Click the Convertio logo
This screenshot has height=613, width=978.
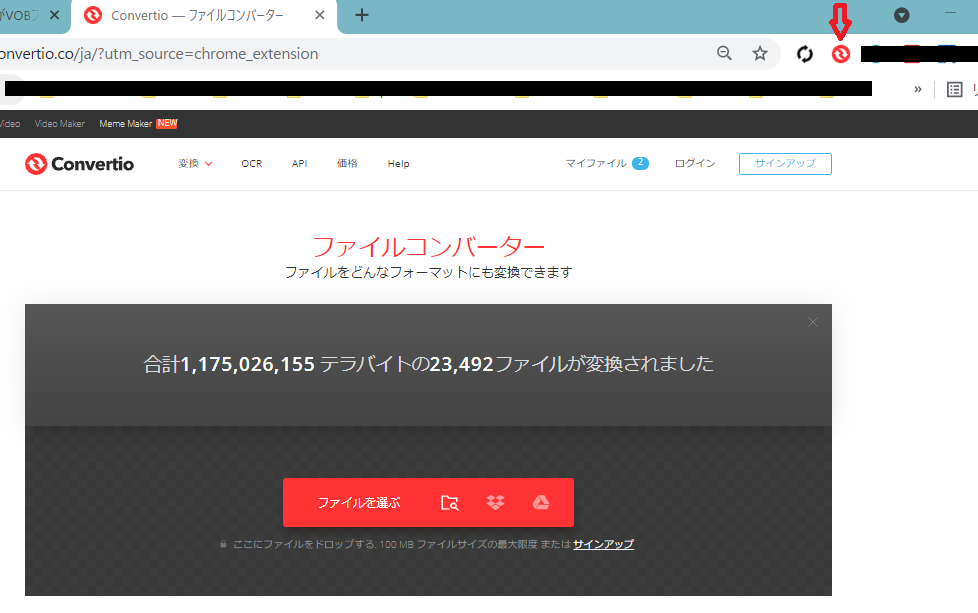(79, 164)
